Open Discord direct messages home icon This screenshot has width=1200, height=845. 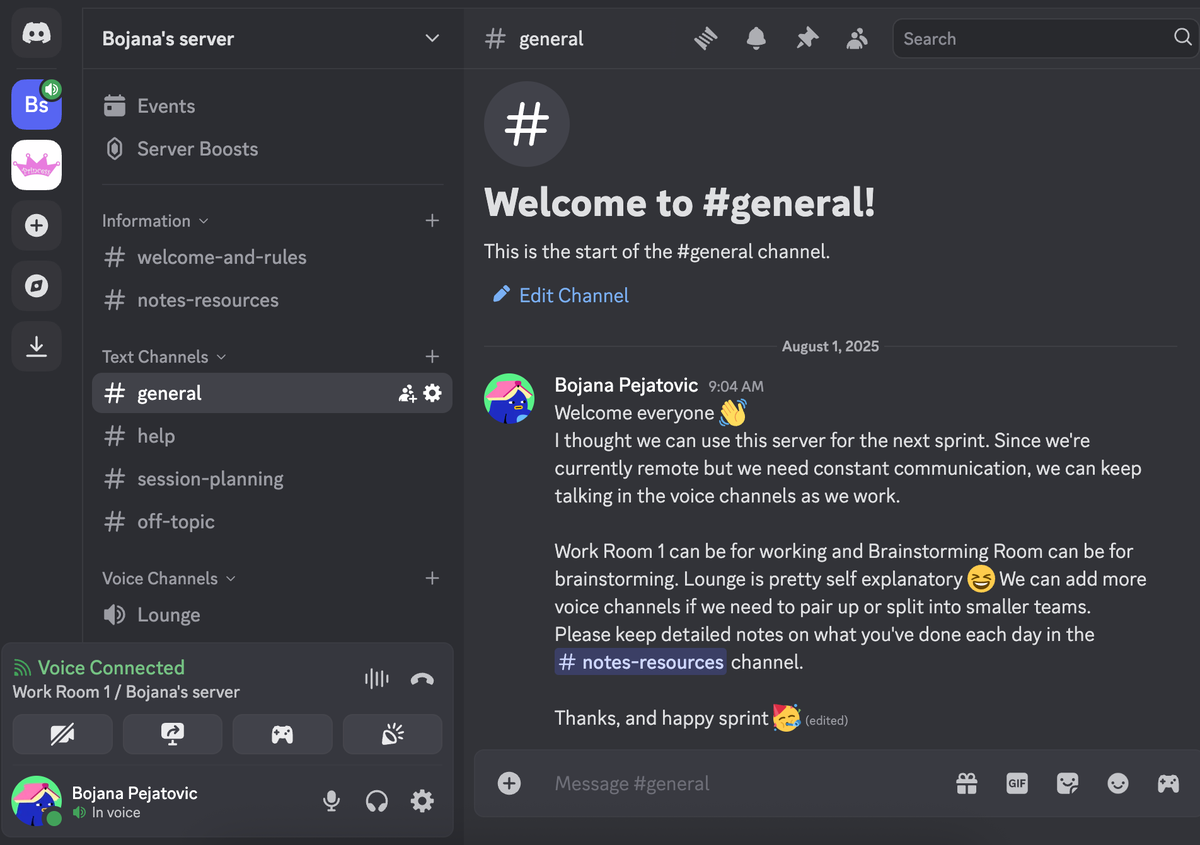36,34
